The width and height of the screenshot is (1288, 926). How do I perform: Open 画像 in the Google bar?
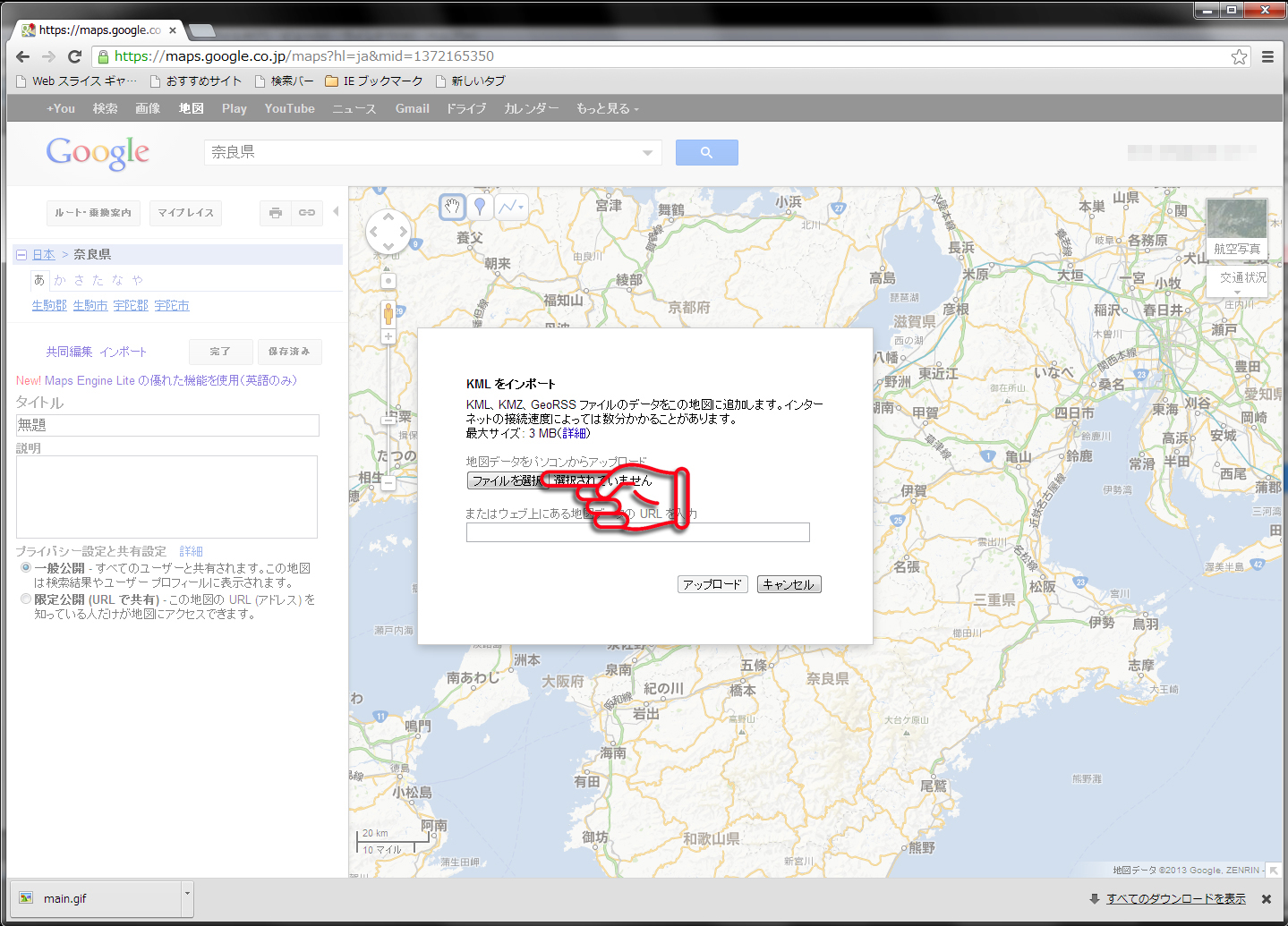[x=148, y=108]
